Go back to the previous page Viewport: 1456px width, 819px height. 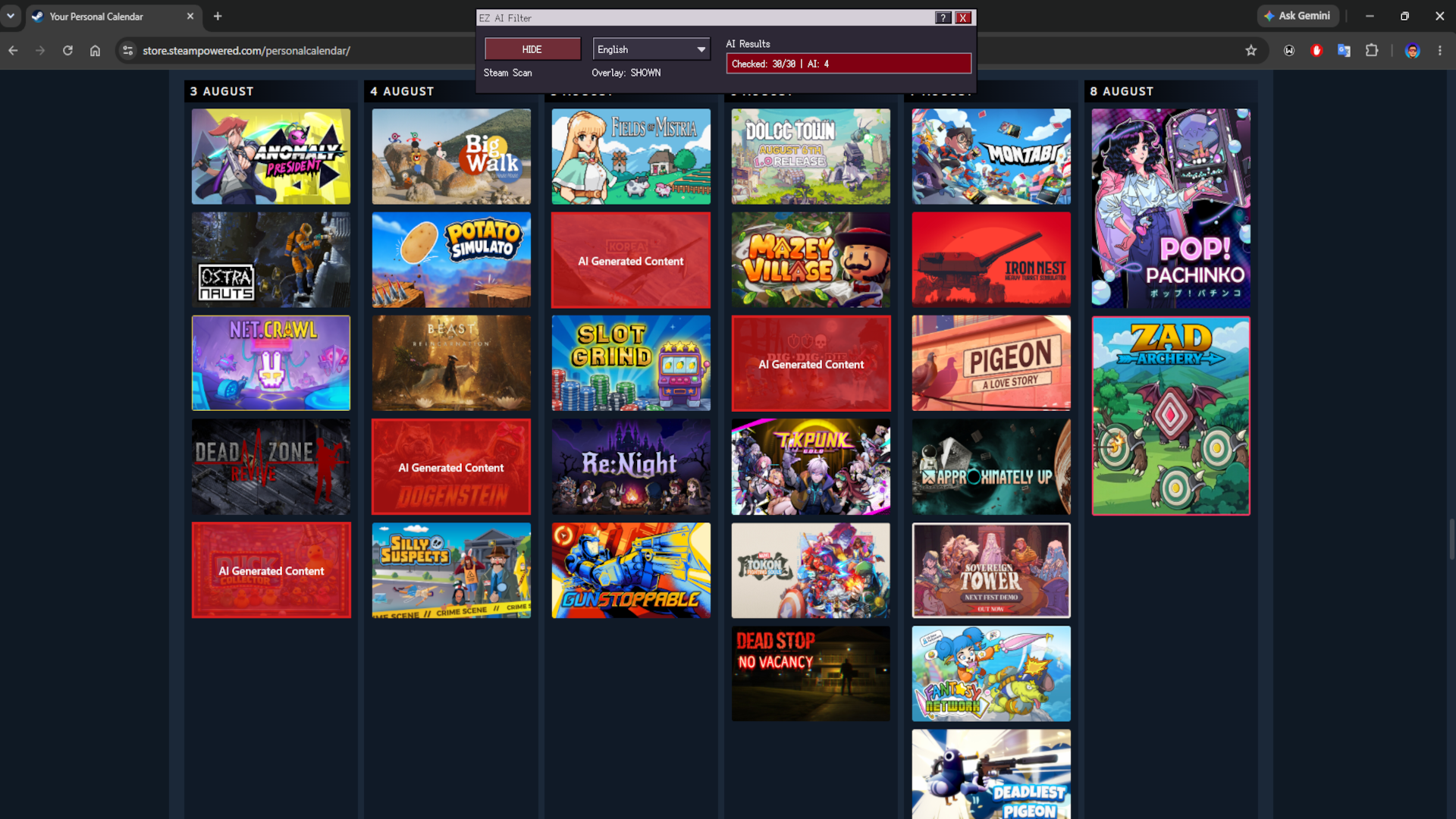[x=13, y=51]
